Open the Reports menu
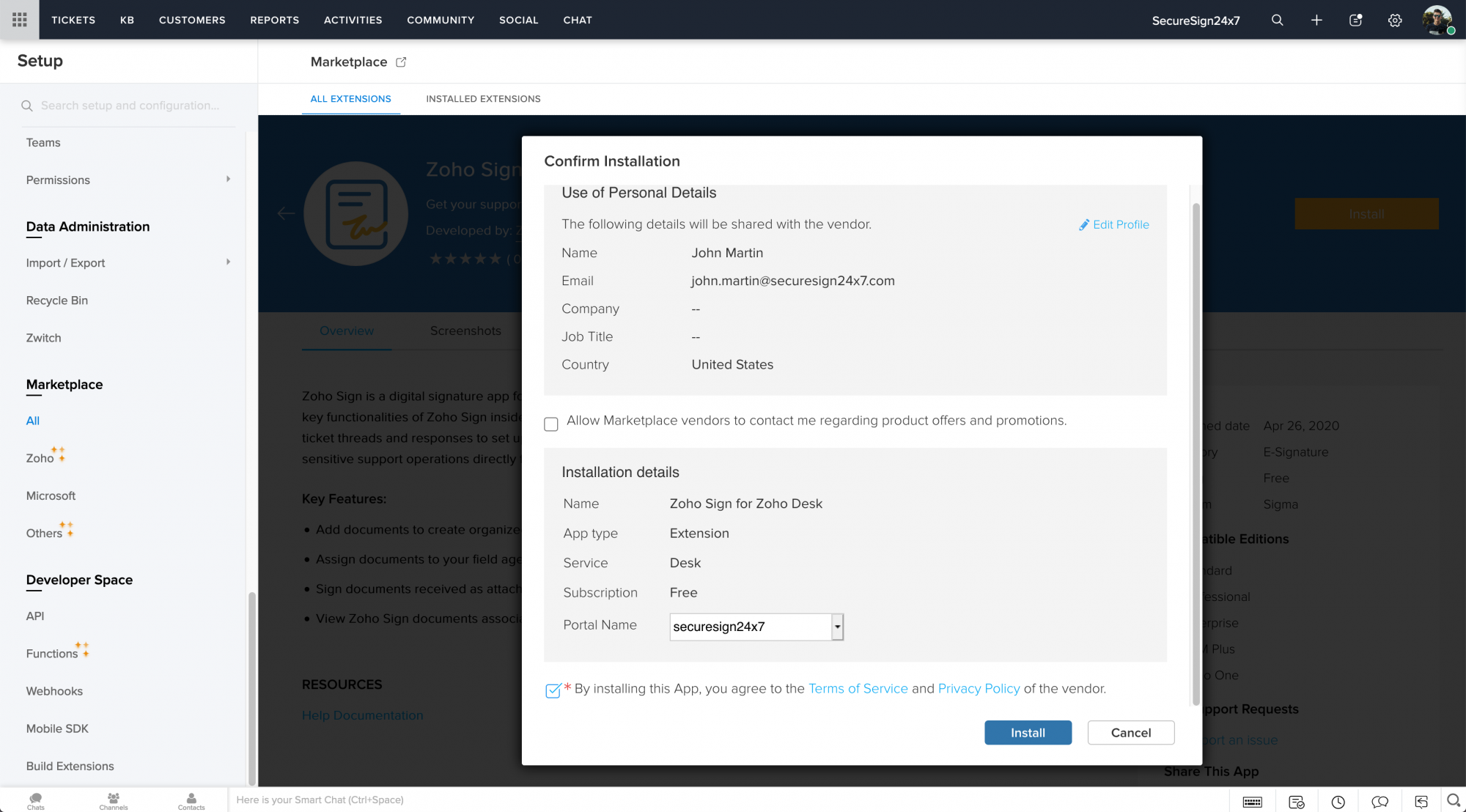The image size is (1466, 812). (274, 20)
